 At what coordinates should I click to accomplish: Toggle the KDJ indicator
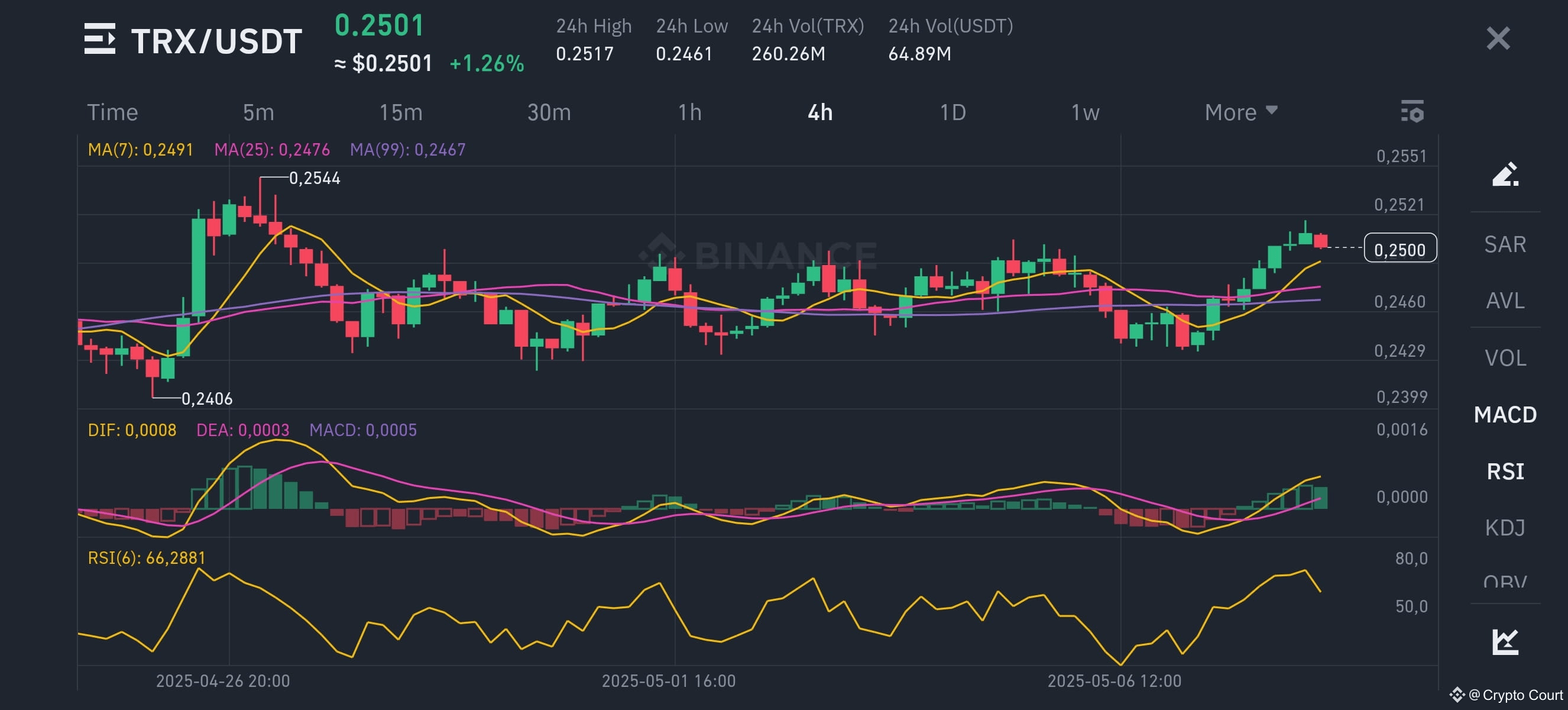click(x=1505, y=527)
